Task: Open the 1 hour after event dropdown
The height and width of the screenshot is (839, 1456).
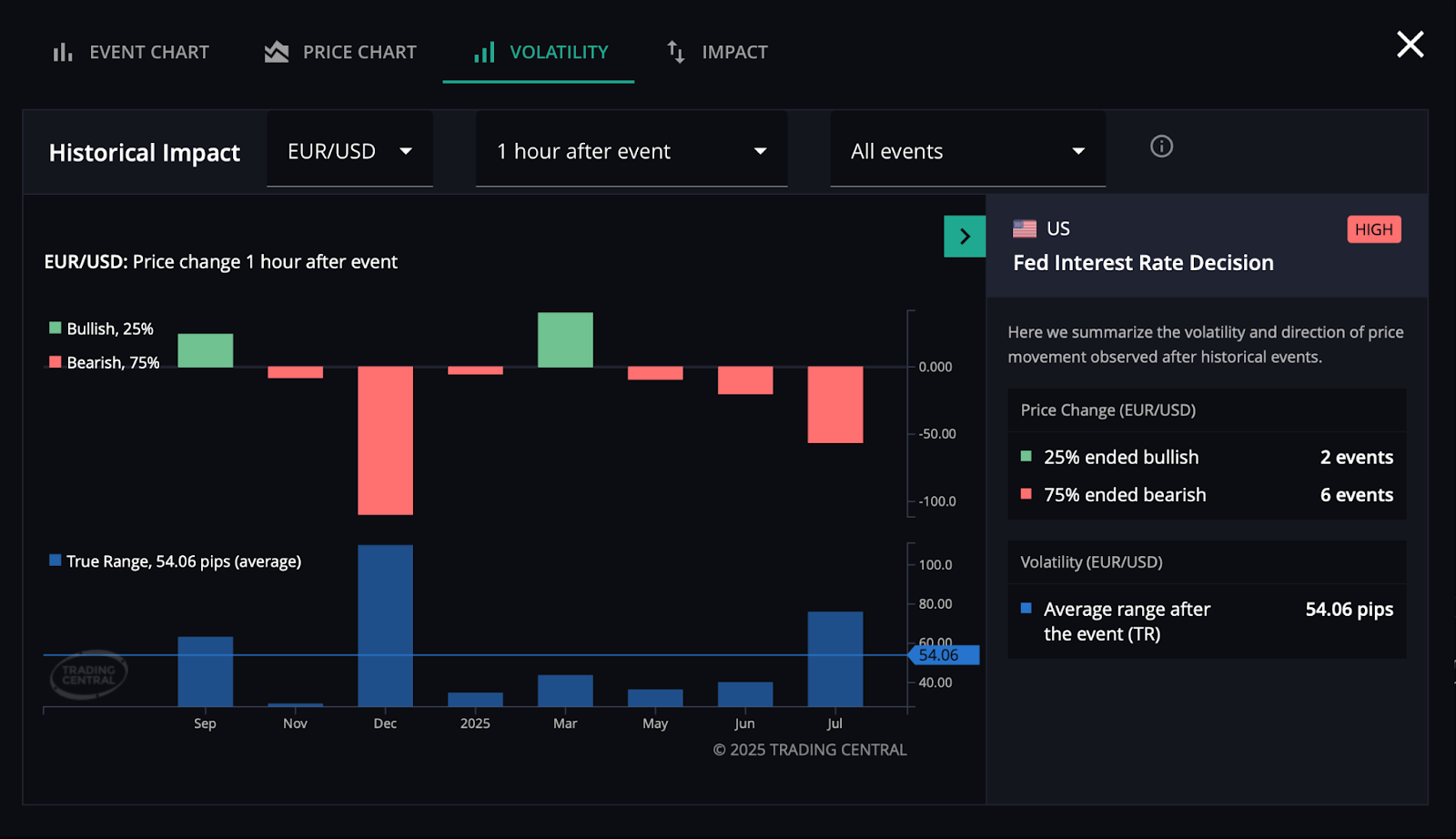Action: (631, 151)
